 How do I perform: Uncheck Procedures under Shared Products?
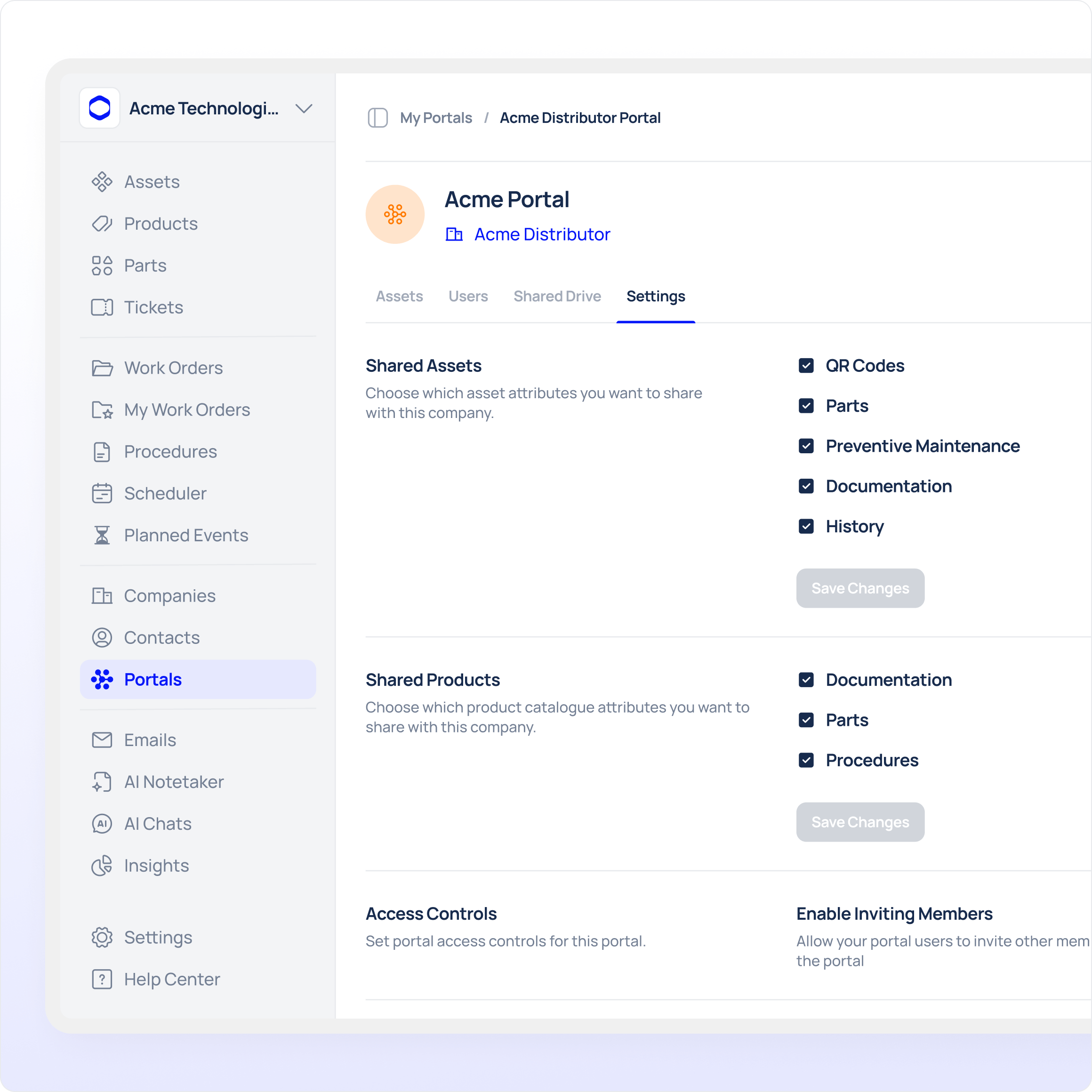pyautogui.click(x=806, y=760)
